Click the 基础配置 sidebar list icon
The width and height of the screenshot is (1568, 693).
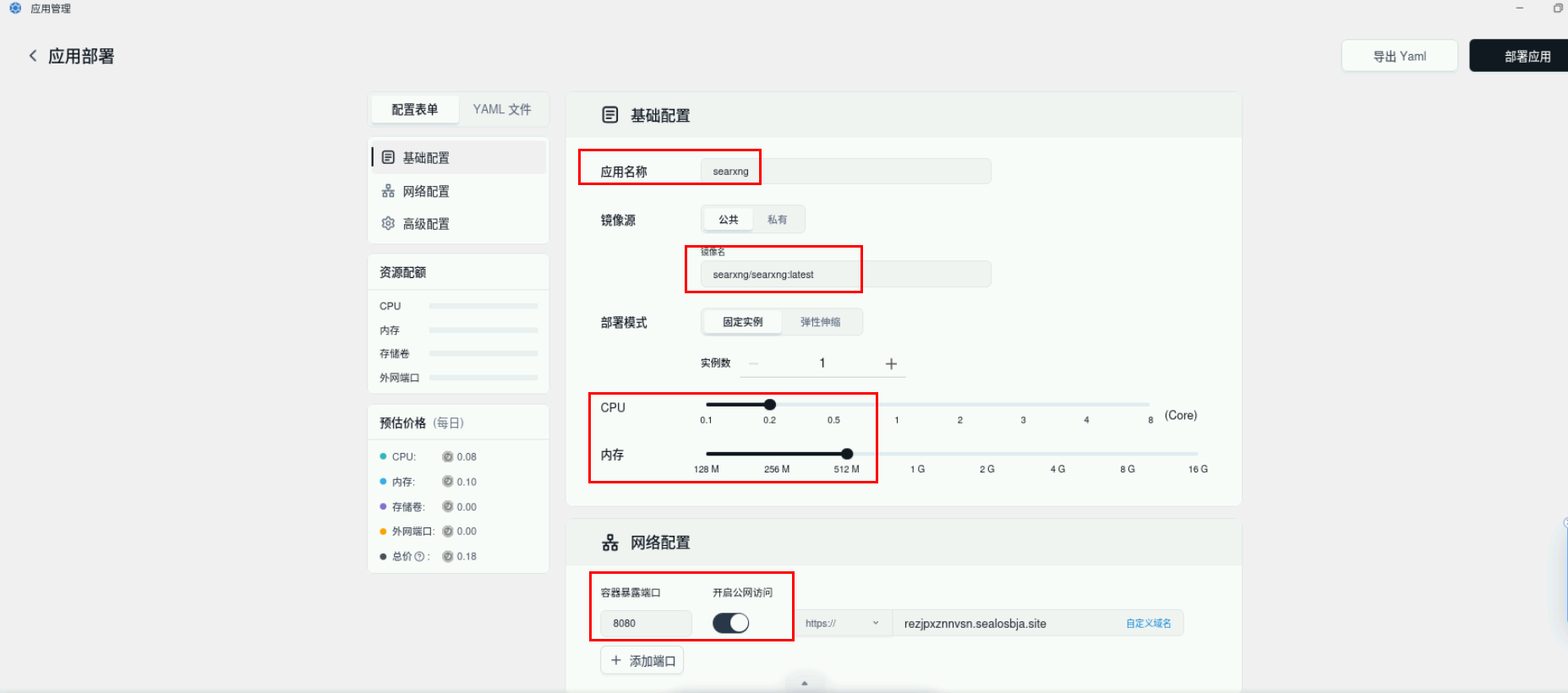click(x=388, y=157)
